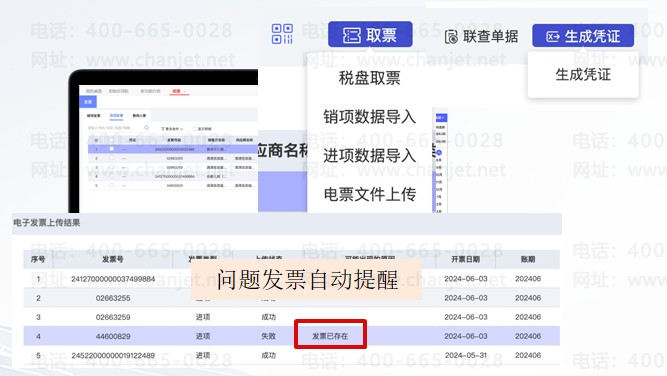667x376 pixels.
Task: Tick the checkbox on laptop table row 1
Action: (111, 149)
